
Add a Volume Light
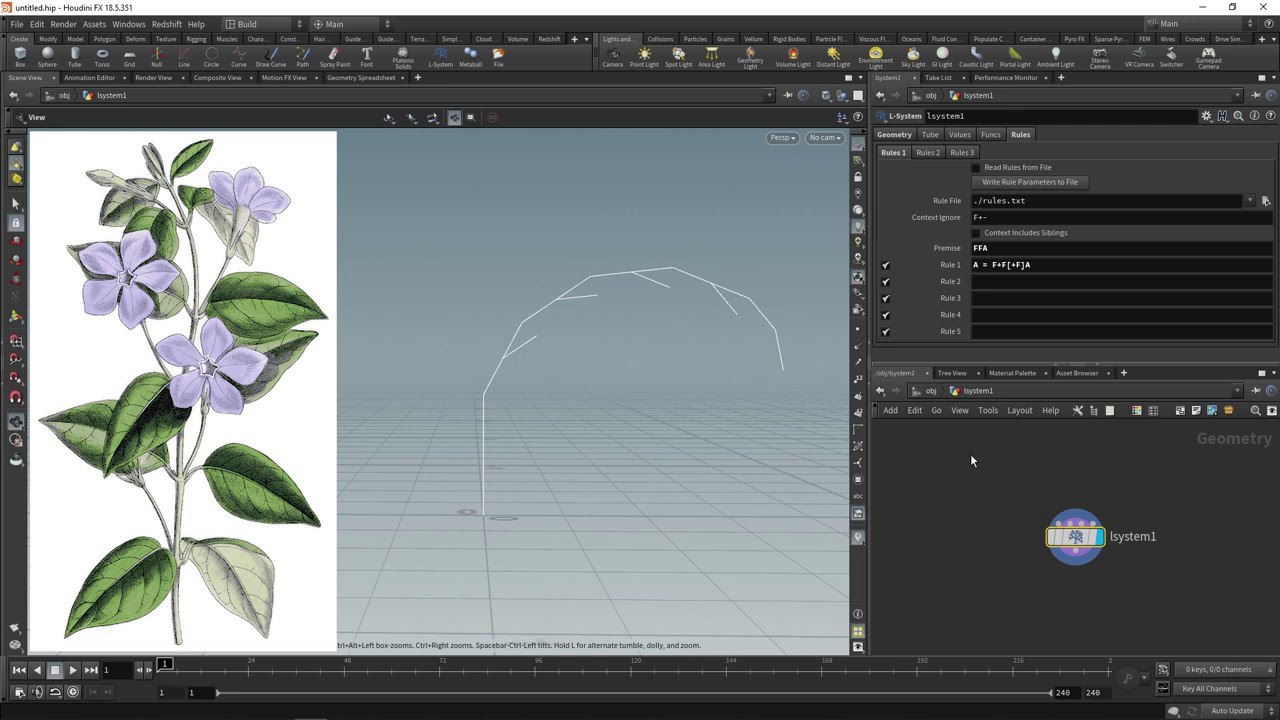click(793, 57)
